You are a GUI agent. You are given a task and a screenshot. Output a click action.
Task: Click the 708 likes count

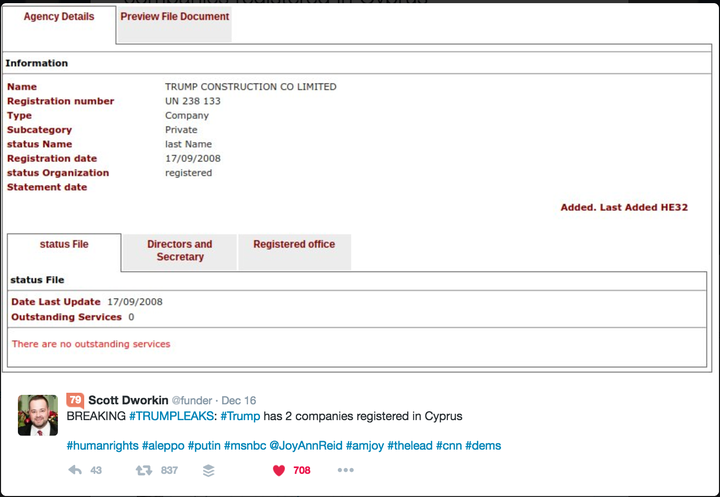(302, 470)
